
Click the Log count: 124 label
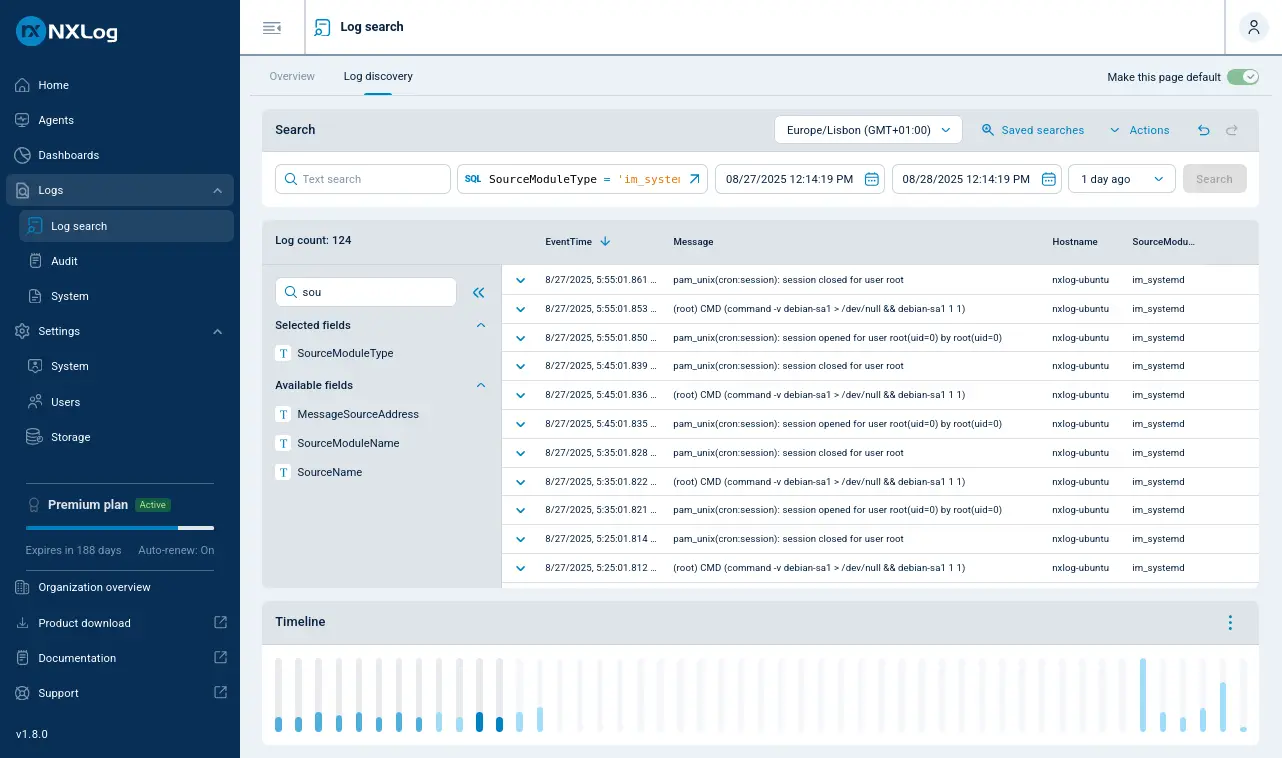[313, 240]
